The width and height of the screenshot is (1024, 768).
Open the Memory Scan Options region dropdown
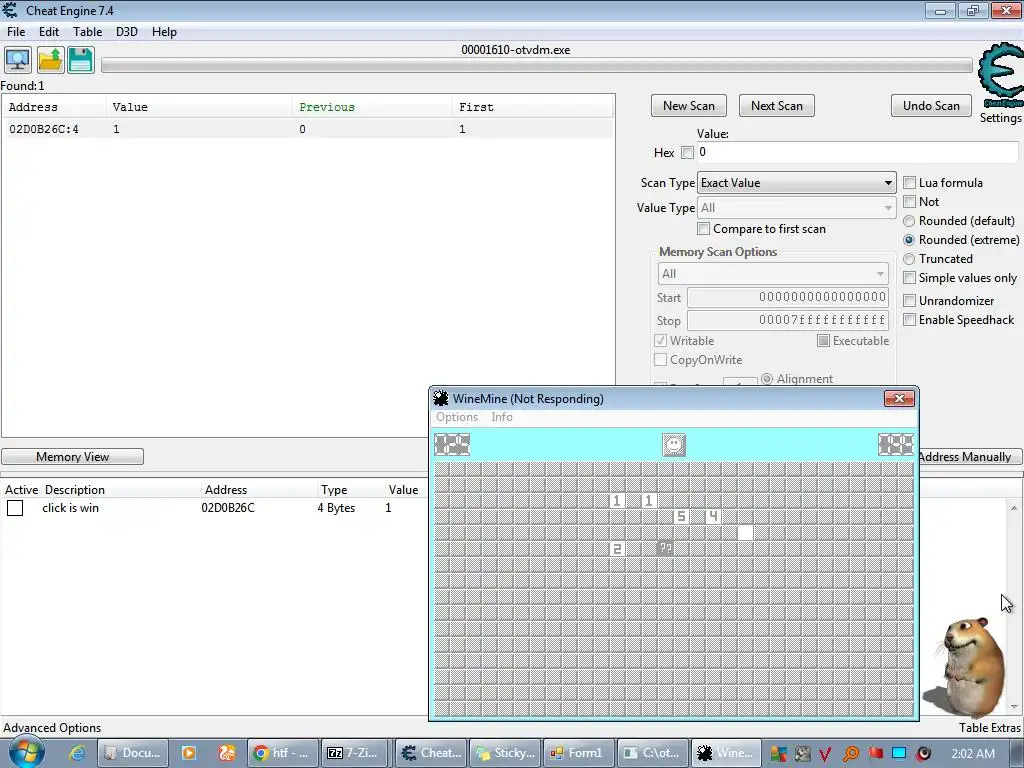773,274
